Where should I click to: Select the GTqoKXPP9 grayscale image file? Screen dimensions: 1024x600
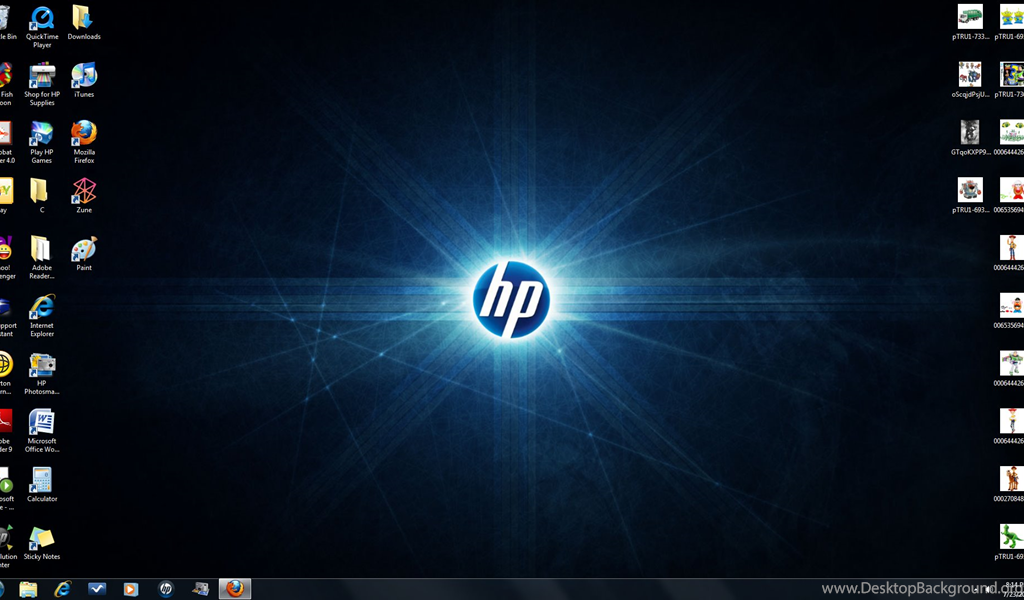point(970,138)
